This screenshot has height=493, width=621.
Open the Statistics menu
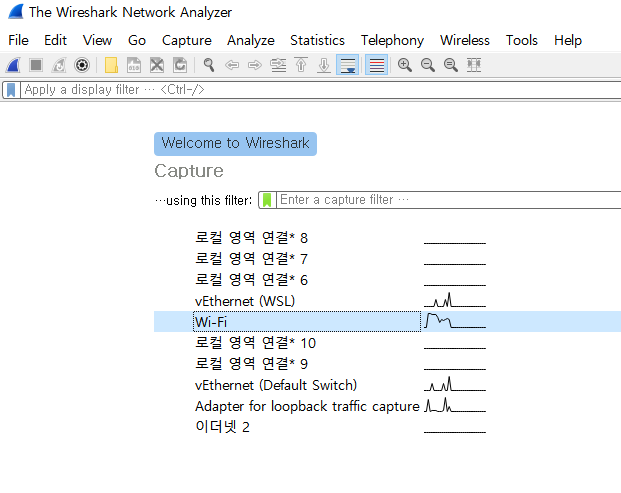(x=317, y=40)
